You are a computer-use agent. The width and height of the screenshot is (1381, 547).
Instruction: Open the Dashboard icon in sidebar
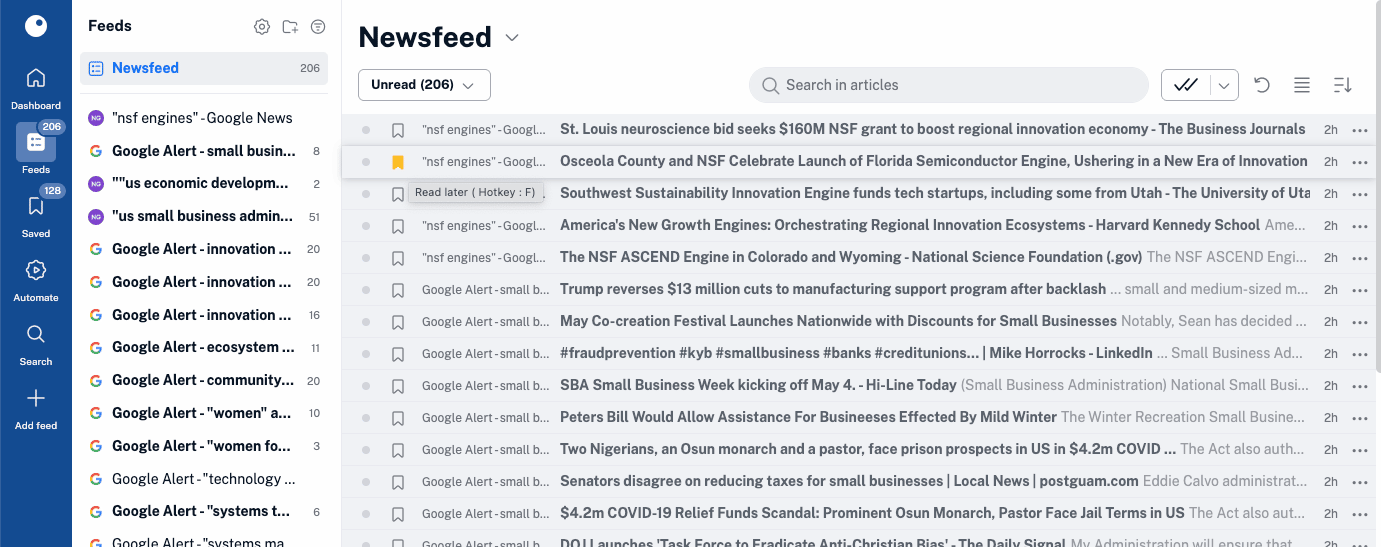click(x=36, y=78)
